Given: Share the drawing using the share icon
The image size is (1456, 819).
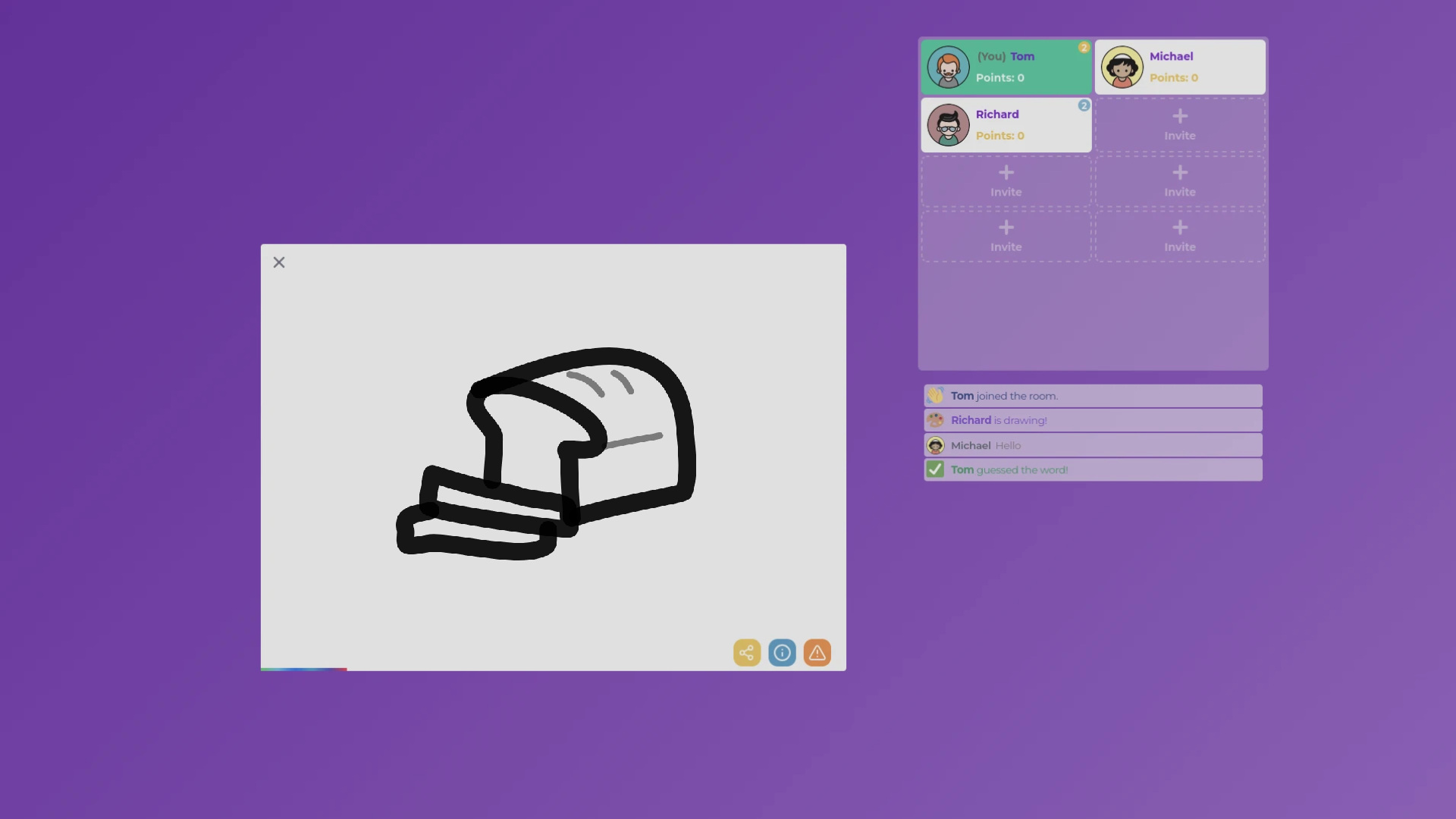Looking at the screenshot, I should pos(746,652).
